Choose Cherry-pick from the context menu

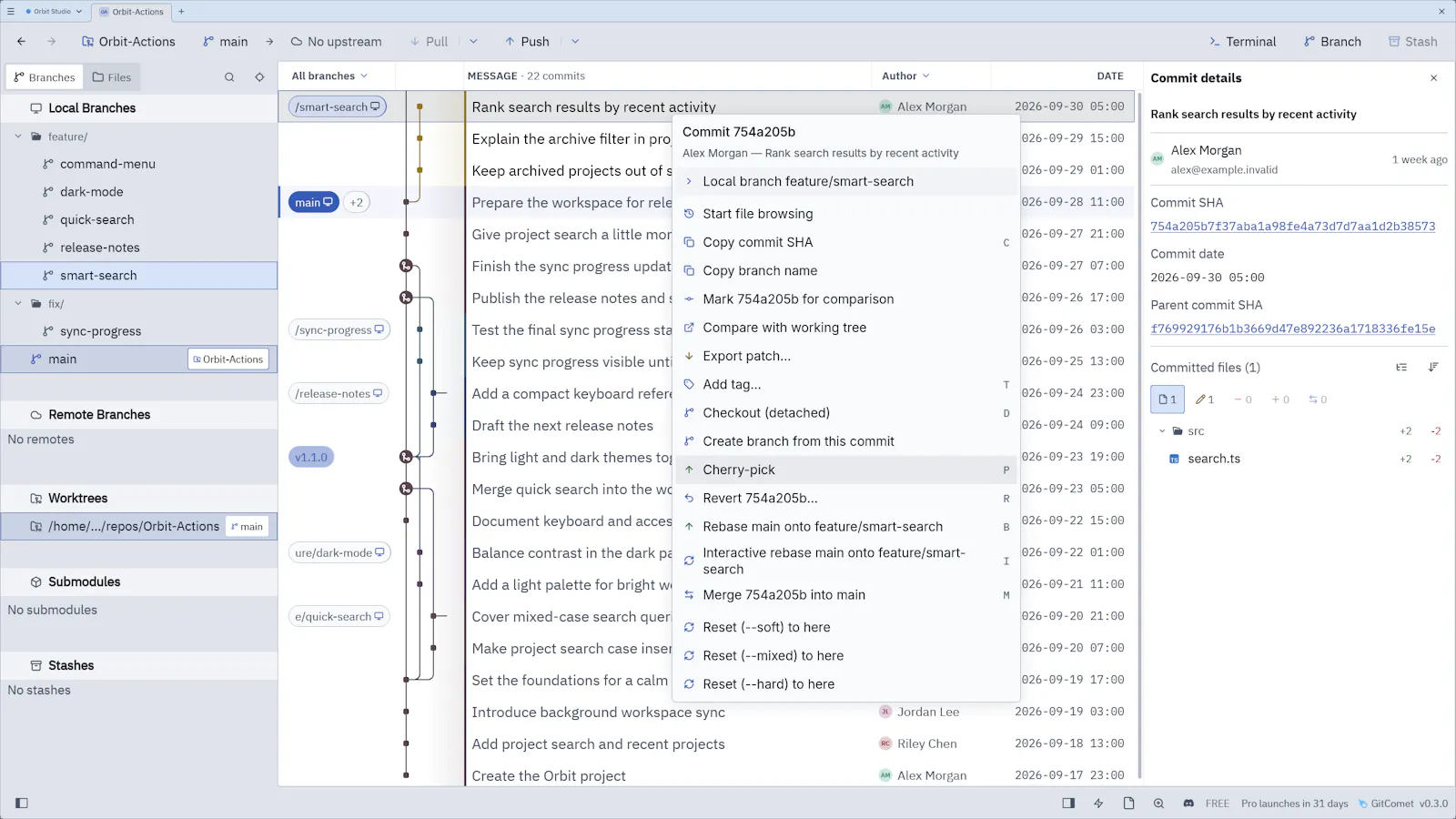846,470
